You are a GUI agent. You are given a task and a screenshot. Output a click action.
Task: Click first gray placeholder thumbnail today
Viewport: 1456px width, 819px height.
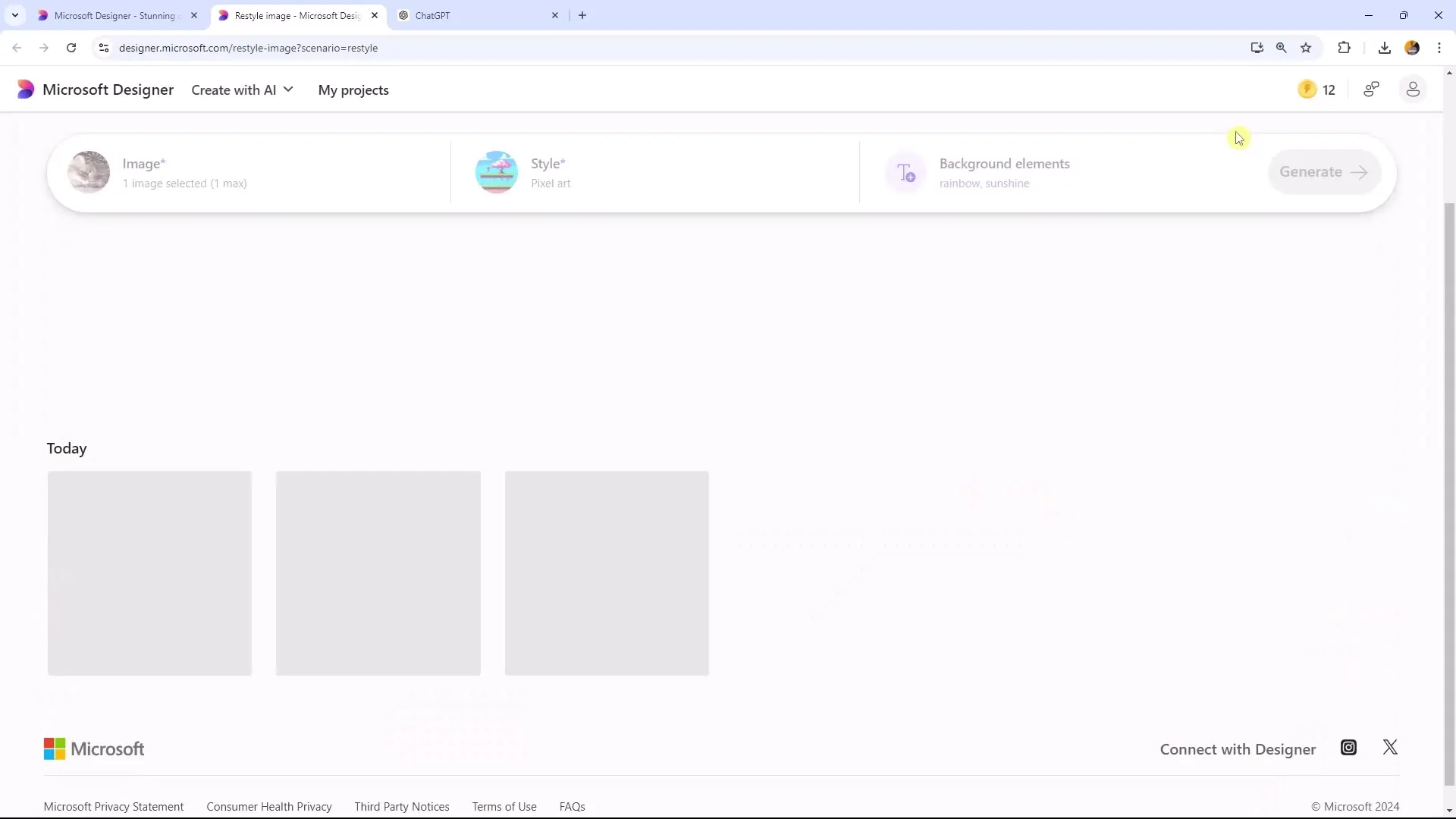[149, 573]
